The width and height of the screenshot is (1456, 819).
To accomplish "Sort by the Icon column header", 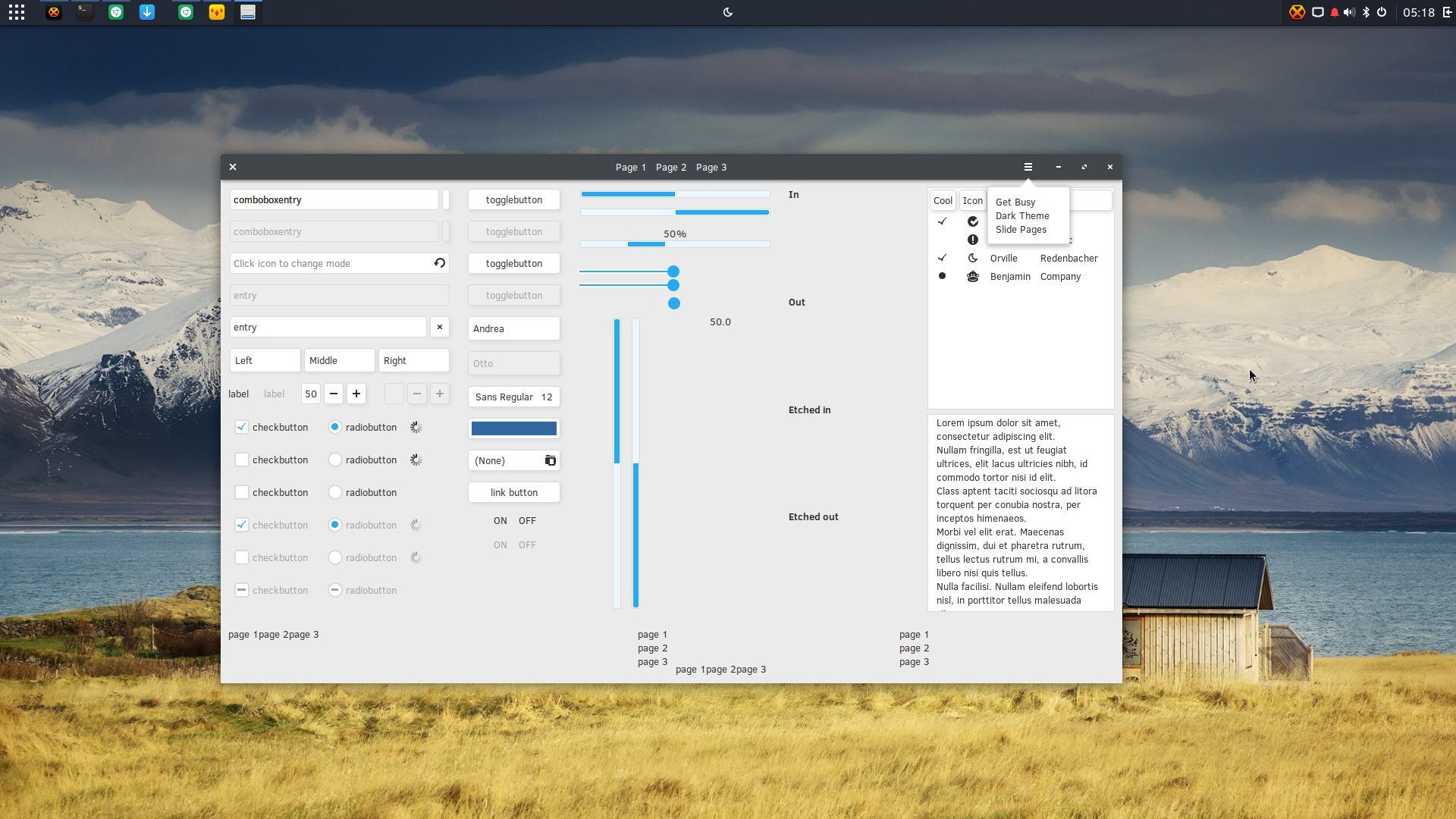I will (x=973, y=200).
